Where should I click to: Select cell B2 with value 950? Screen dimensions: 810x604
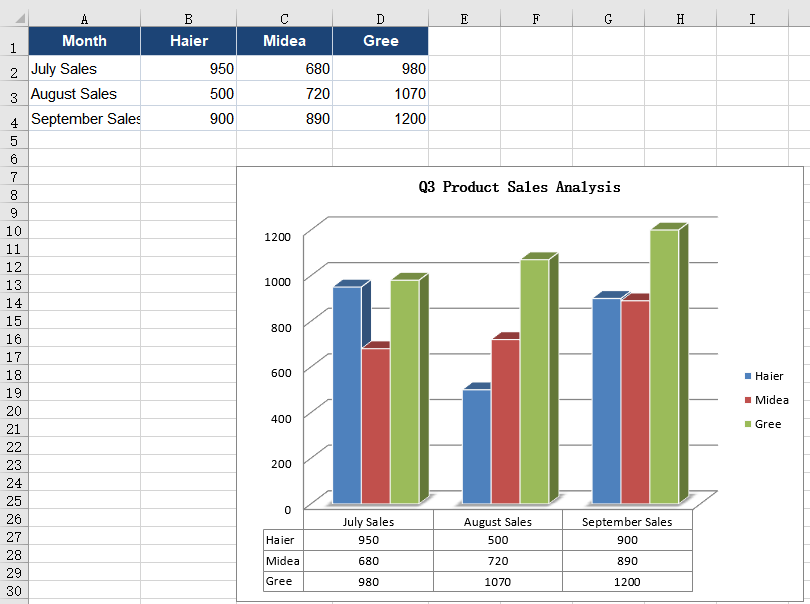point(189,68)
